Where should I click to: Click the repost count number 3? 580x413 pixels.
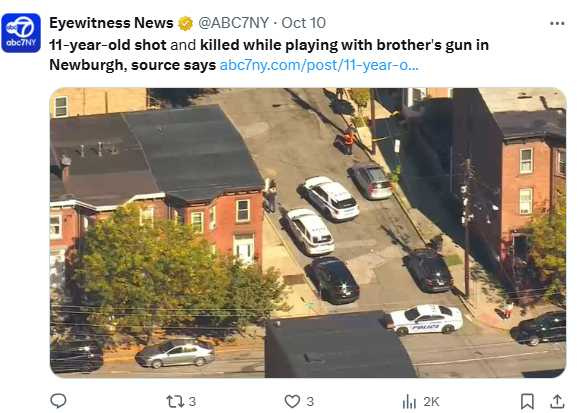point(192,402)
